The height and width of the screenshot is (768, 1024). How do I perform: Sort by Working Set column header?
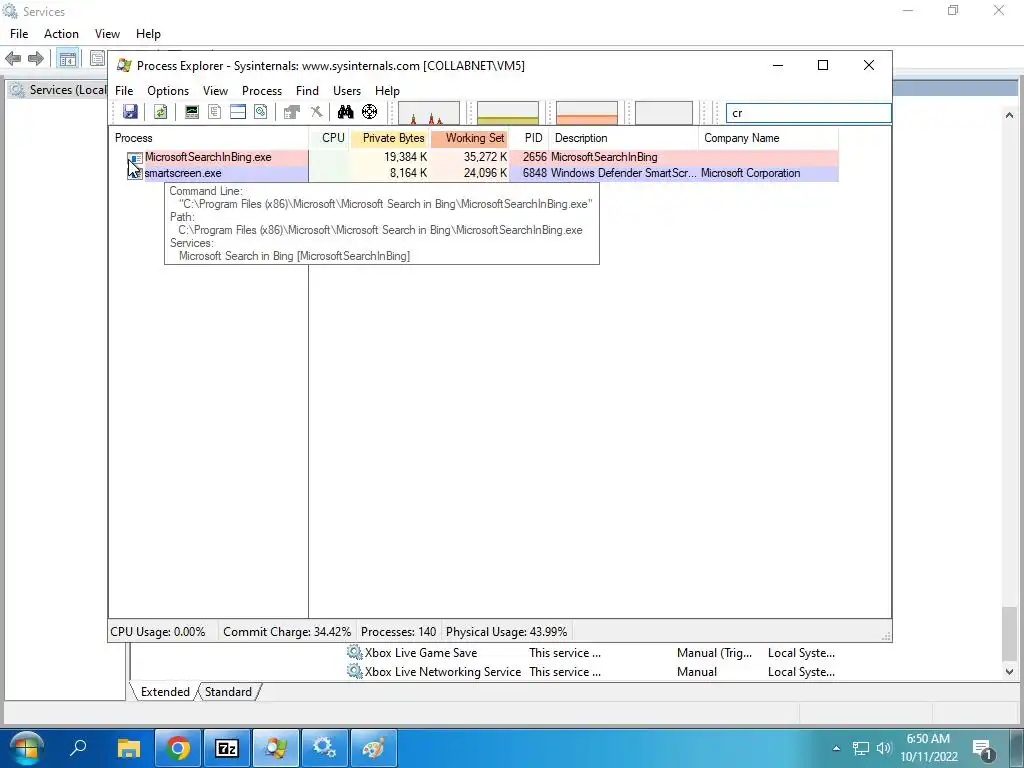click(470, 138)
